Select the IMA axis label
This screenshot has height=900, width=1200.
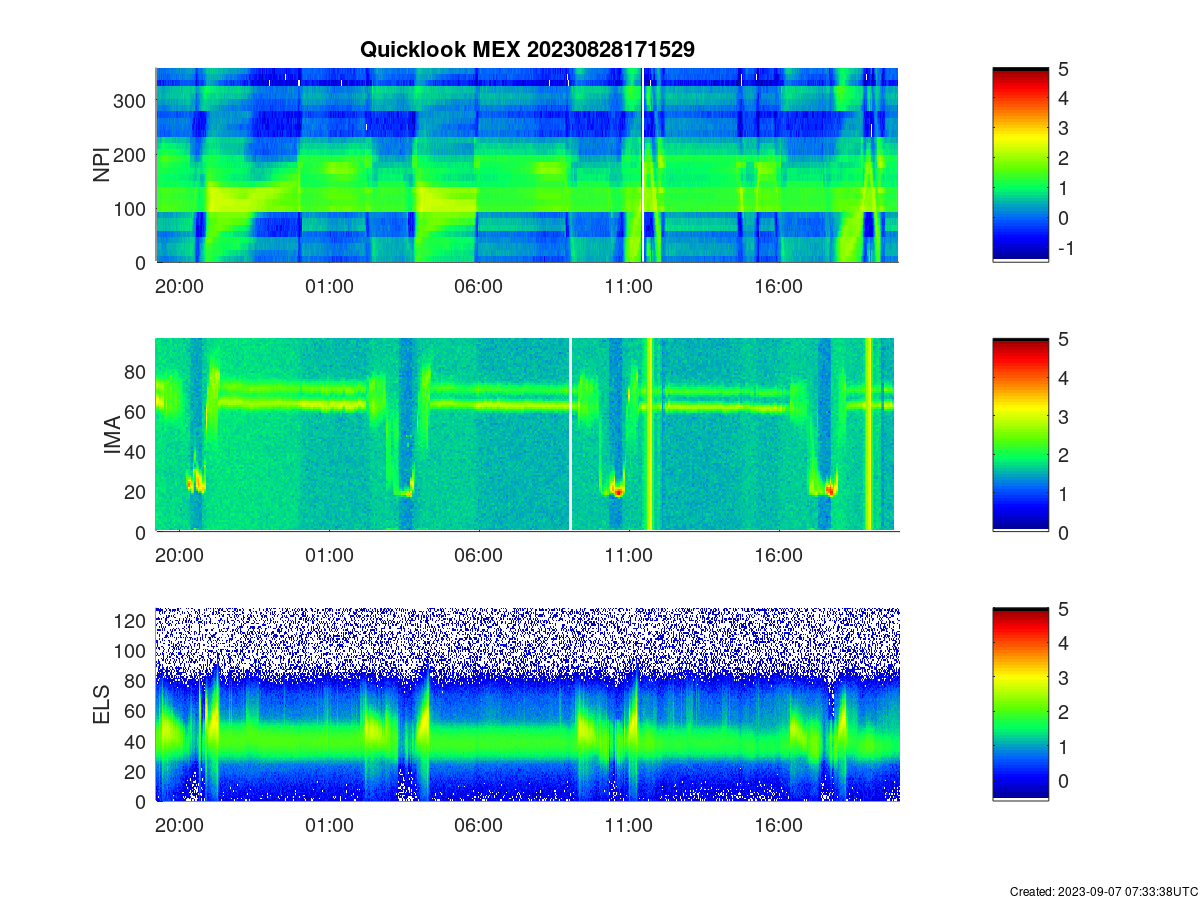tap(112, 436)
